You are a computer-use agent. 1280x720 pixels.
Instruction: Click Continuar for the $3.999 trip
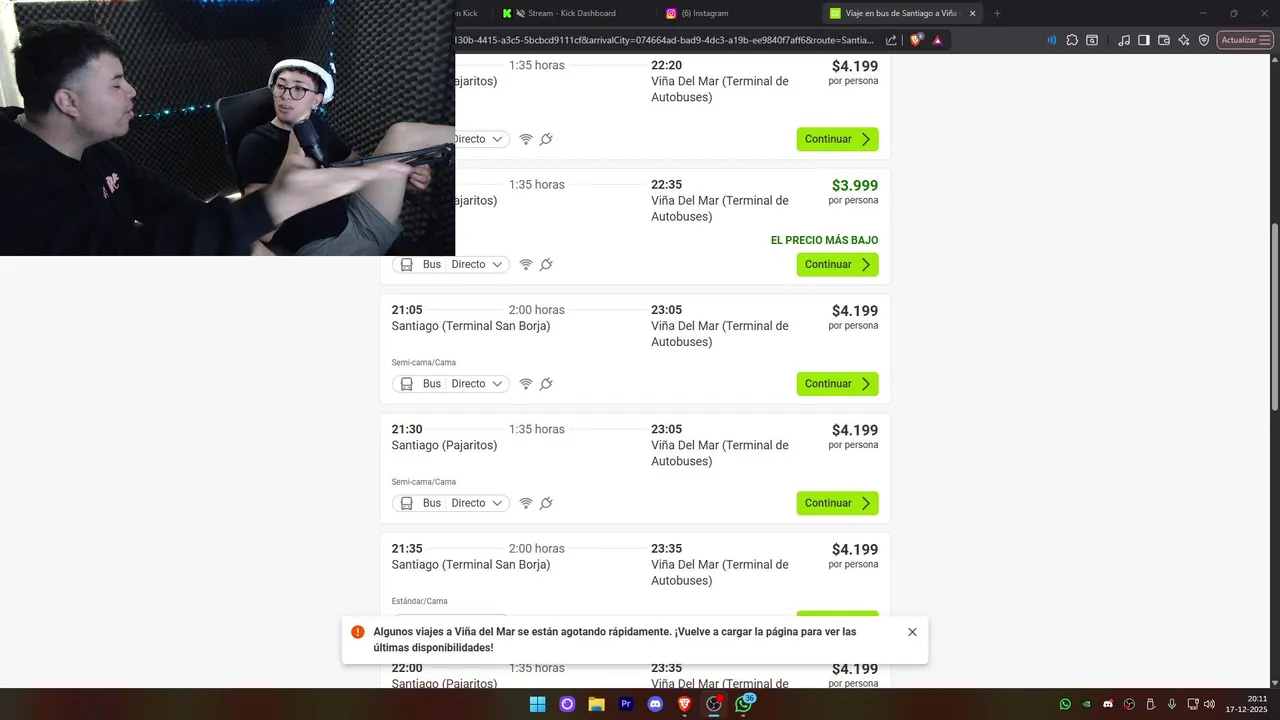(x=837, y=265)
